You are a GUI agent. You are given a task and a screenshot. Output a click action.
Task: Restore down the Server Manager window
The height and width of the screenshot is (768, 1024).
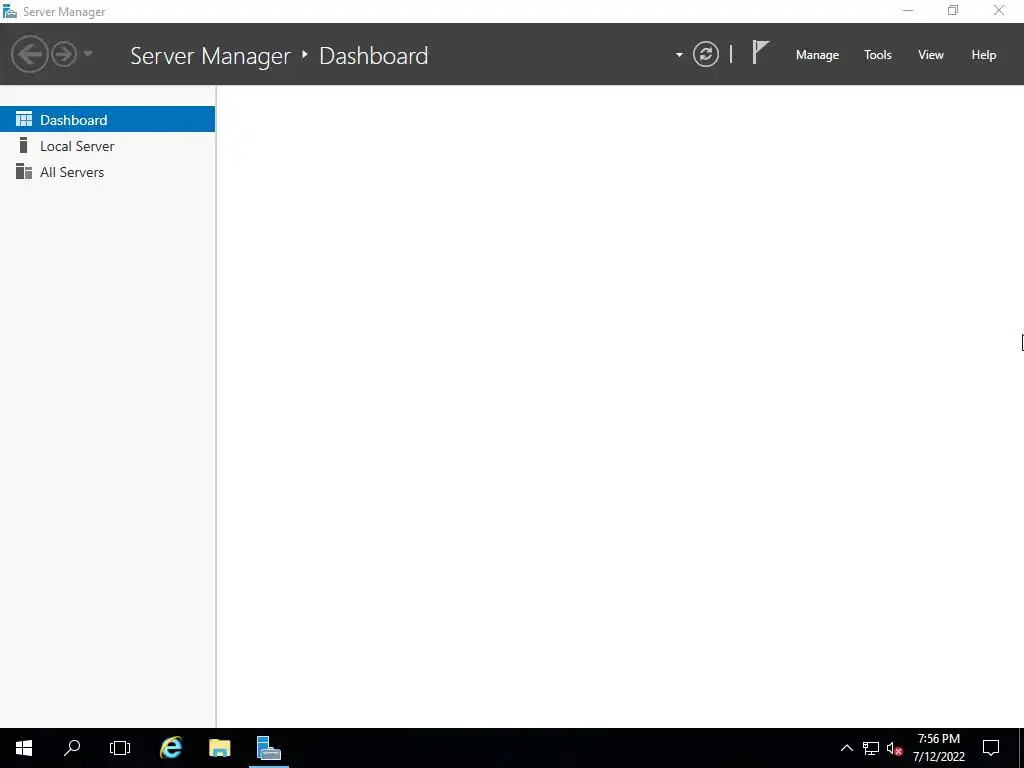(x=953, y=11)
